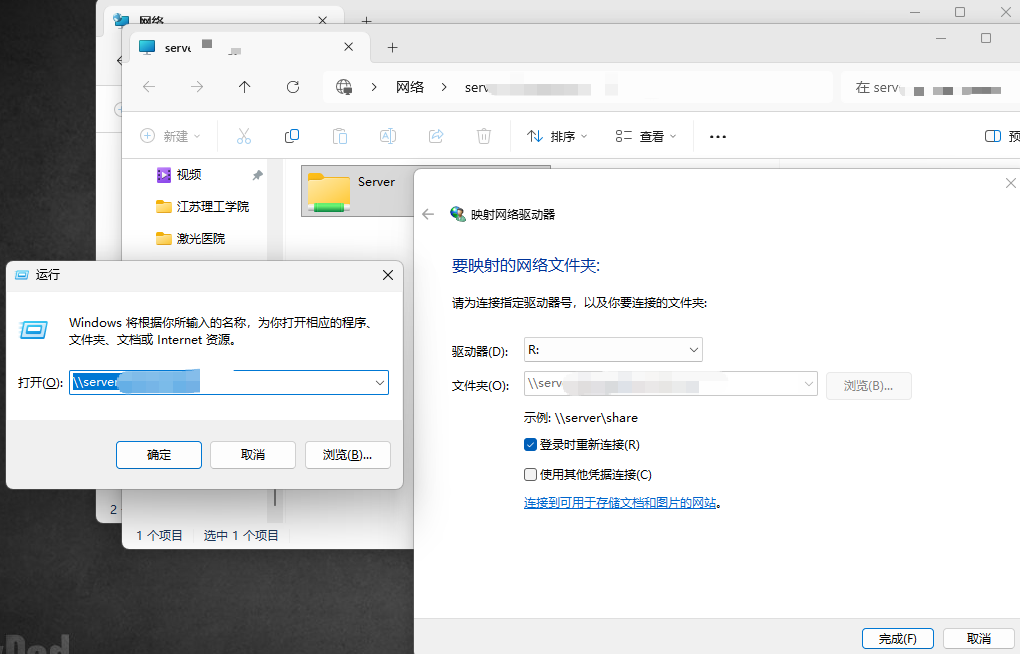
Task: Select 江苏理工学院 folder in sidebar
Action: click(x=203, y=207)
